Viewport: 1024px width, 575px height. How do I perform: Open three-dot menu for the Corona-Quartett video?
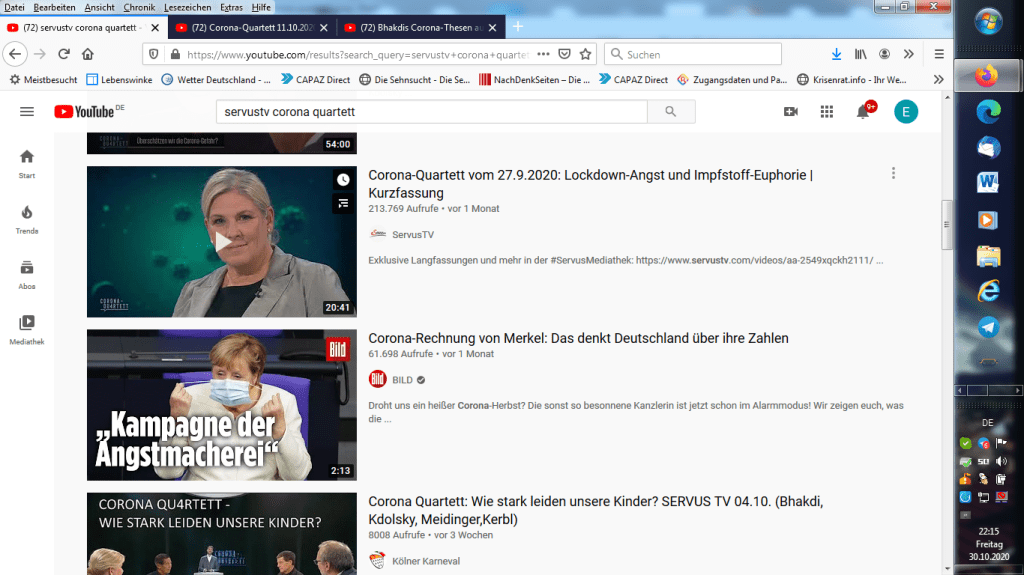(x=893, y=174)
